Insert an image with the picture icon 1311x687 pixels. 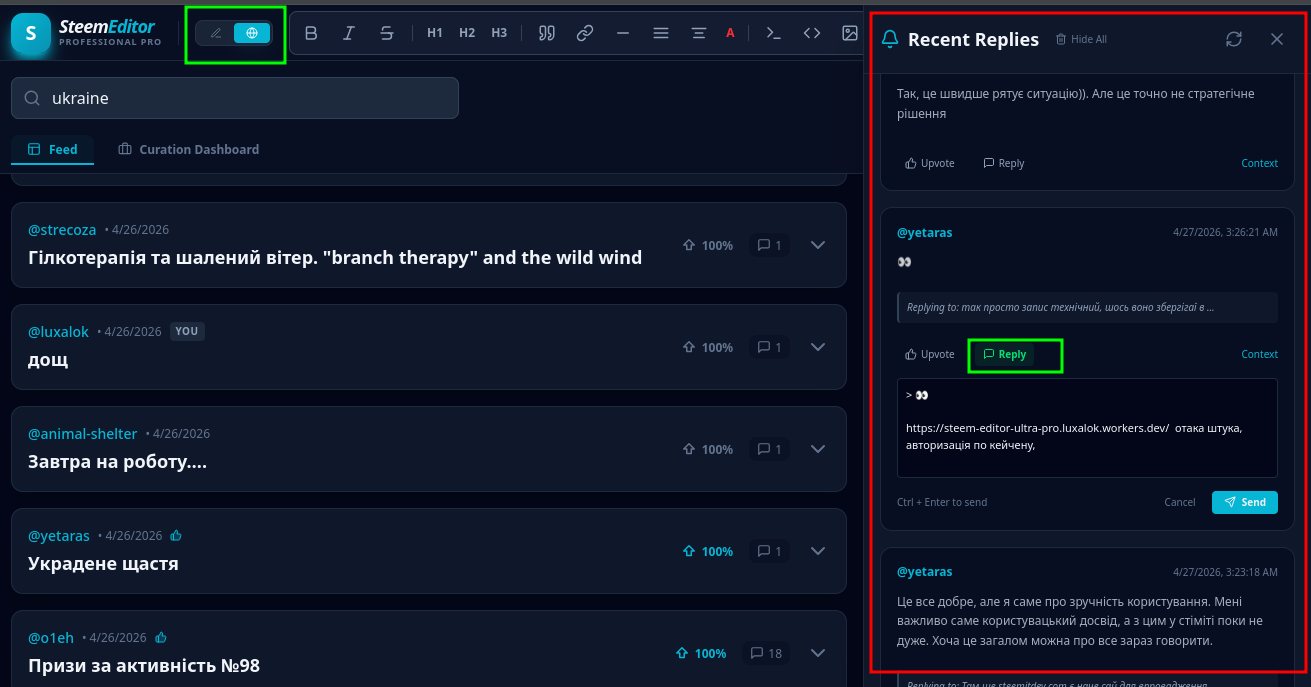(850, 33)
